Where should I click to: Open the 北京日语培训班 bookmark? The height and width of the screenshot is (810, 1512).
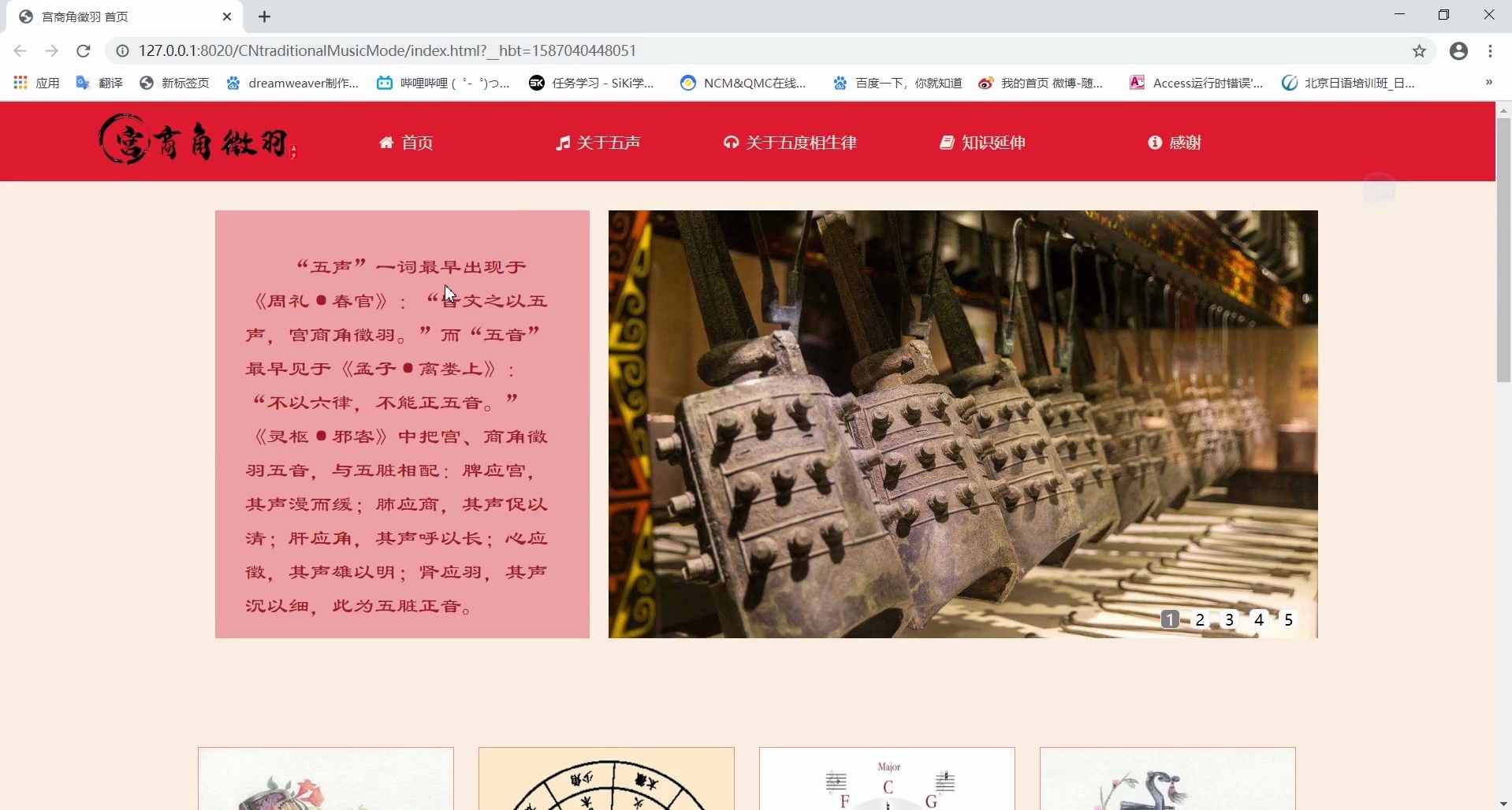1348,83
